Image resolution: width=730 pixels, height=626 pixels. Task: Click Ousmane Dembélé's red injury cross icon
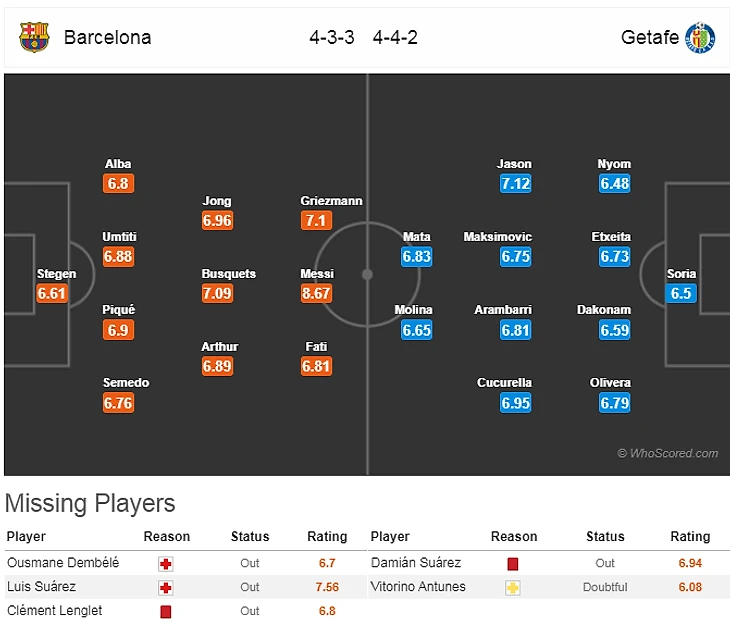[166, 564]
